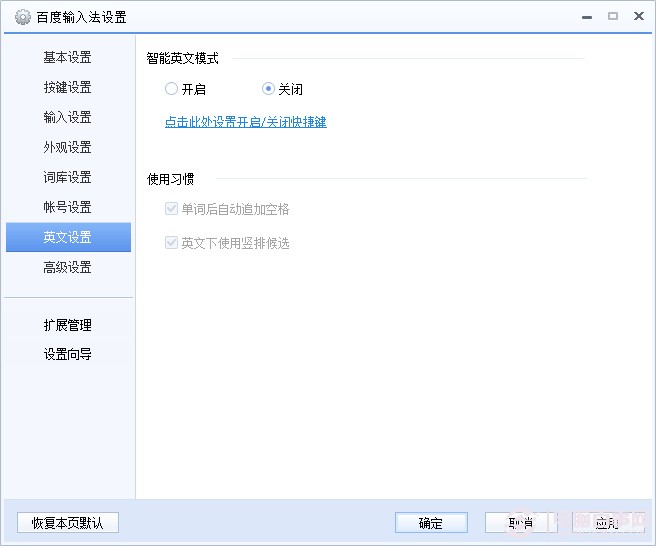Confirm settings with 确定 button
Viewport: 656px width, 546px height.
(431, 523)
